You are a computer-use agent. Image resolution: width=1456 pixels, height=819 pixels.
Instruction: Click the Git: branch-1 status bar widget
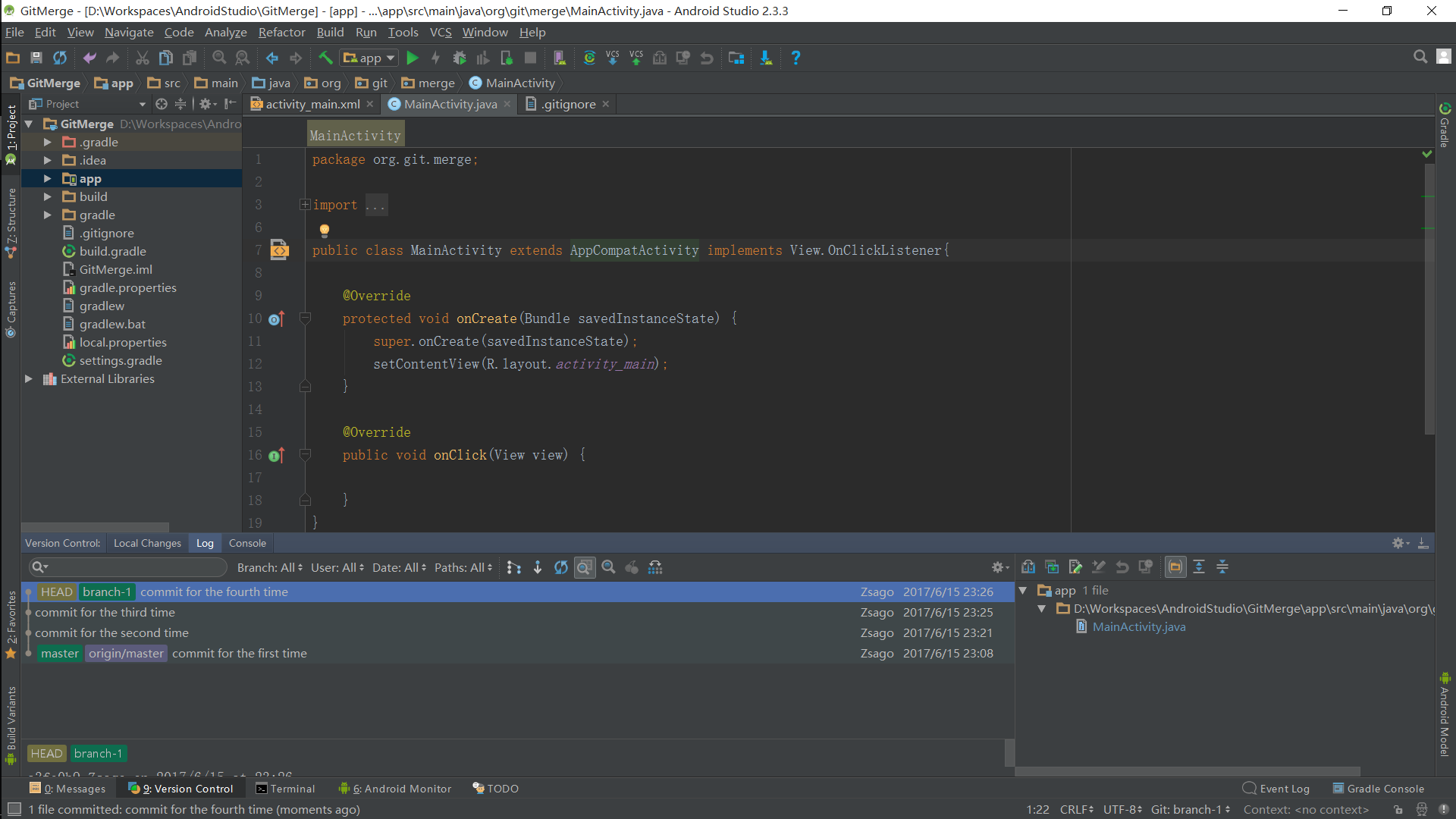(1191, 809)
